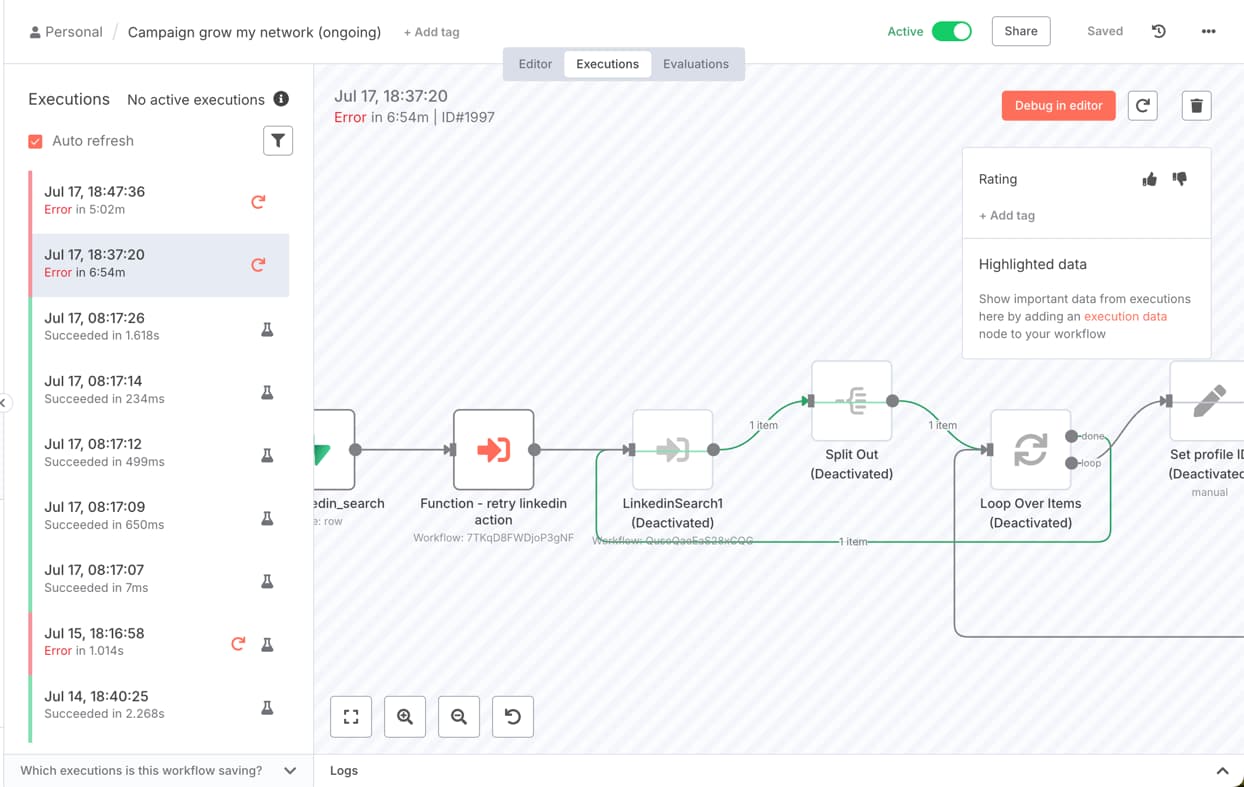Open execution Jul 14, 18:40:25
Image resolution: width=1244 pixels, height=787 pixels.
[160, 706]
